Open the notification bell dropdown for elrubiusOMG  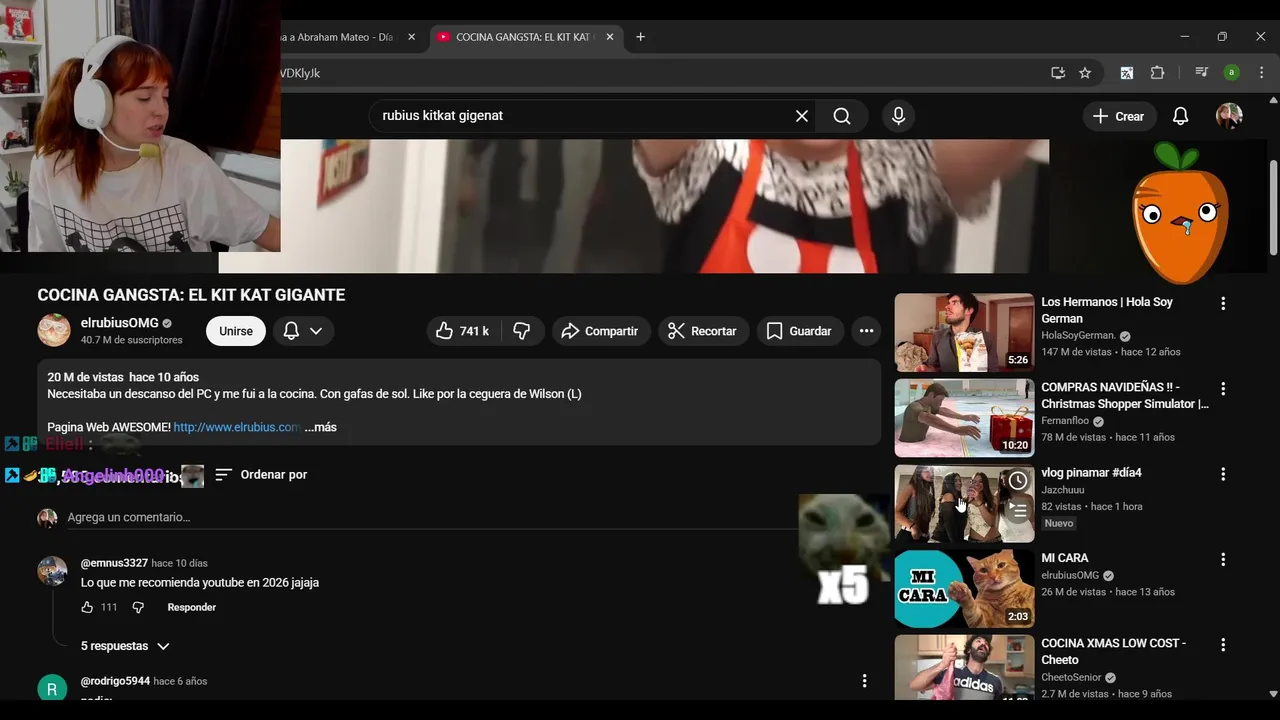[x=302, y=331]
